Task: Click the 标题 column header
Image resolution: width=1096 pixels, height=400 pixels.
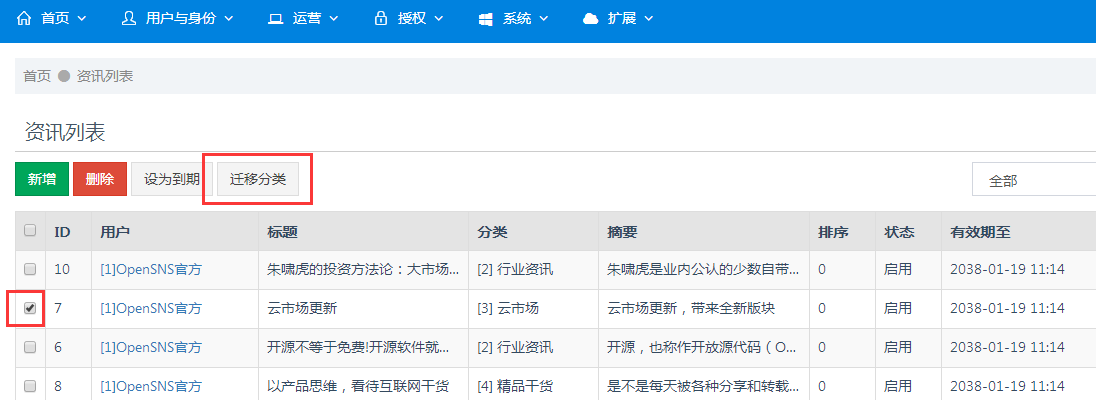Action: pyautogui.click(x=282, y=232)
